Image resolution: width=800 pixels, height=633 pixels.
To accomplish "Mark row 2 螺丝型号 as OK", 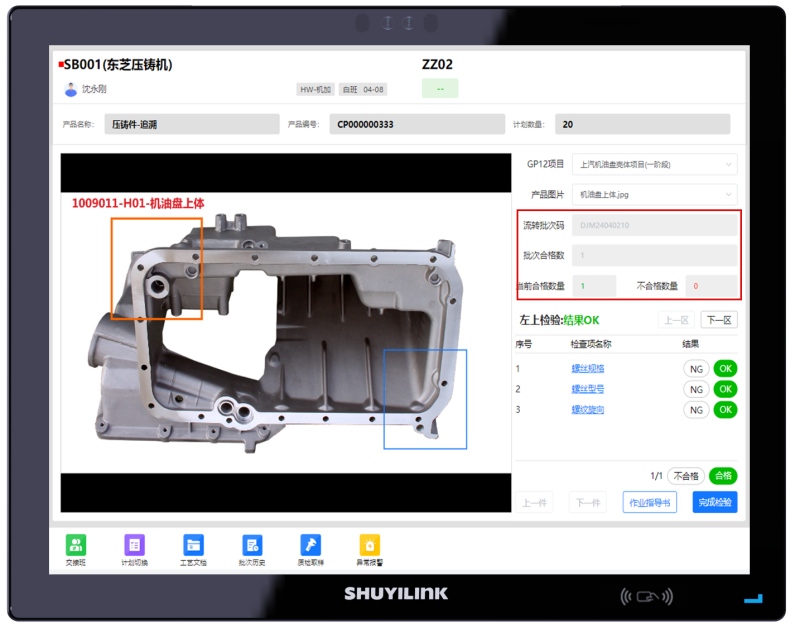I will [725, 389].
